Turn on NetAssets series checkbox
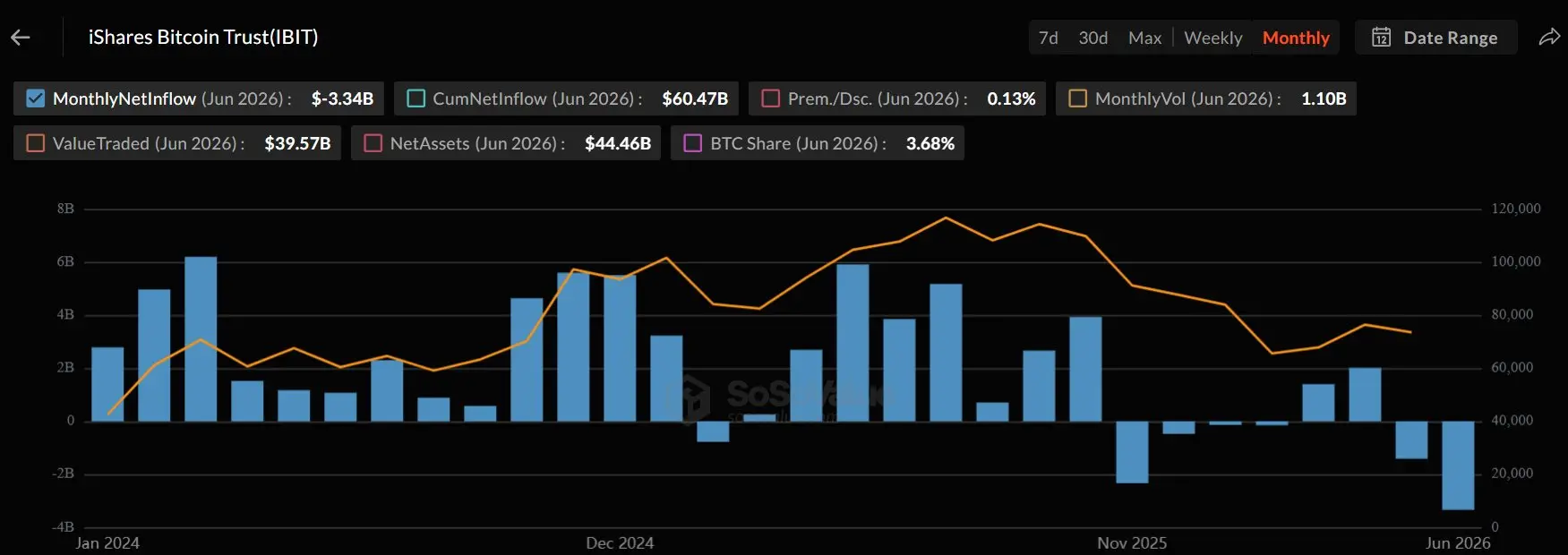Image resolution: width=1568 pixels, height=555 pixels. click(x=373, y=143)
